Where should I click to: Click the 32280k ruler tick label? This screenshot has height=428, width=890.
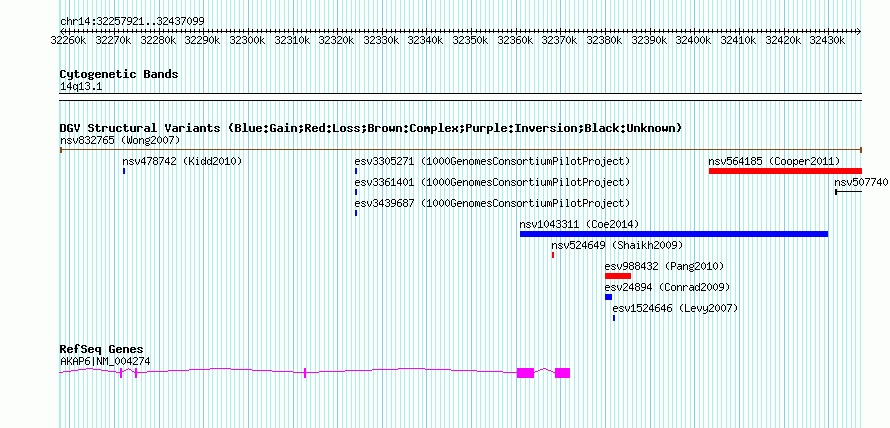(158, 40)
